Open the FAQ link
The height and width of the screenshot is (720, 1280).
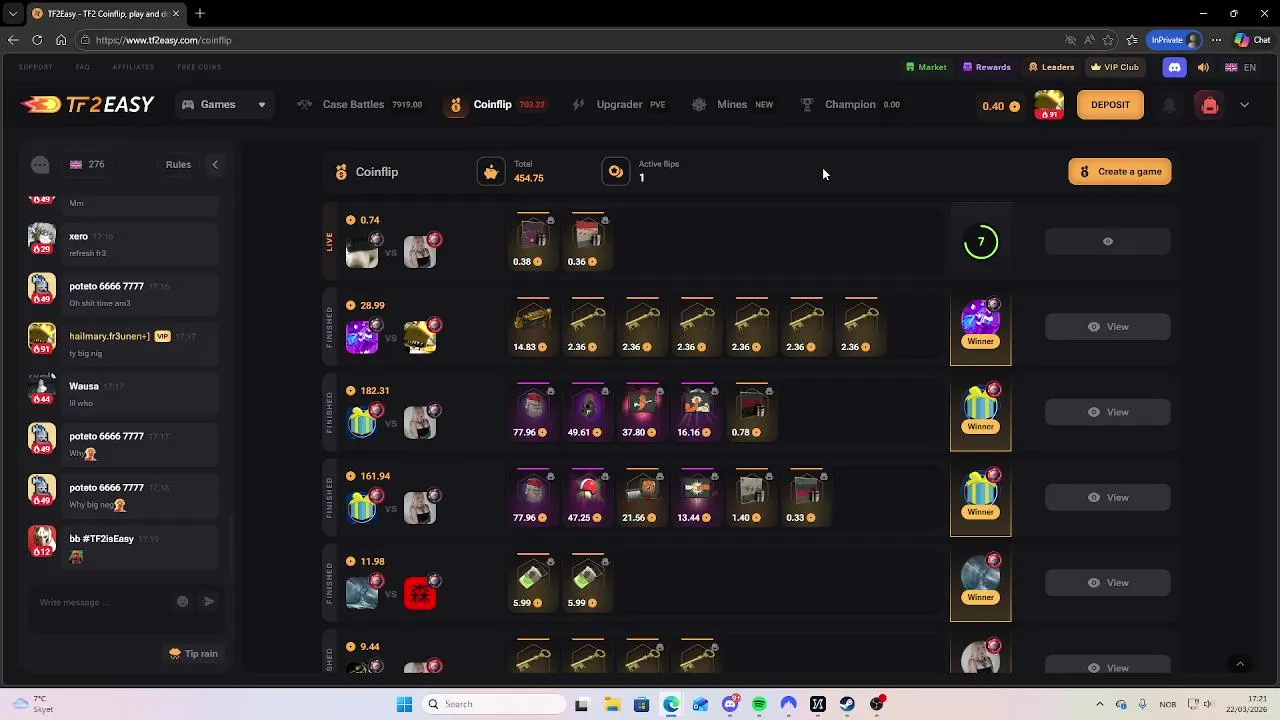pyautogui.click(x=82, y=67)
